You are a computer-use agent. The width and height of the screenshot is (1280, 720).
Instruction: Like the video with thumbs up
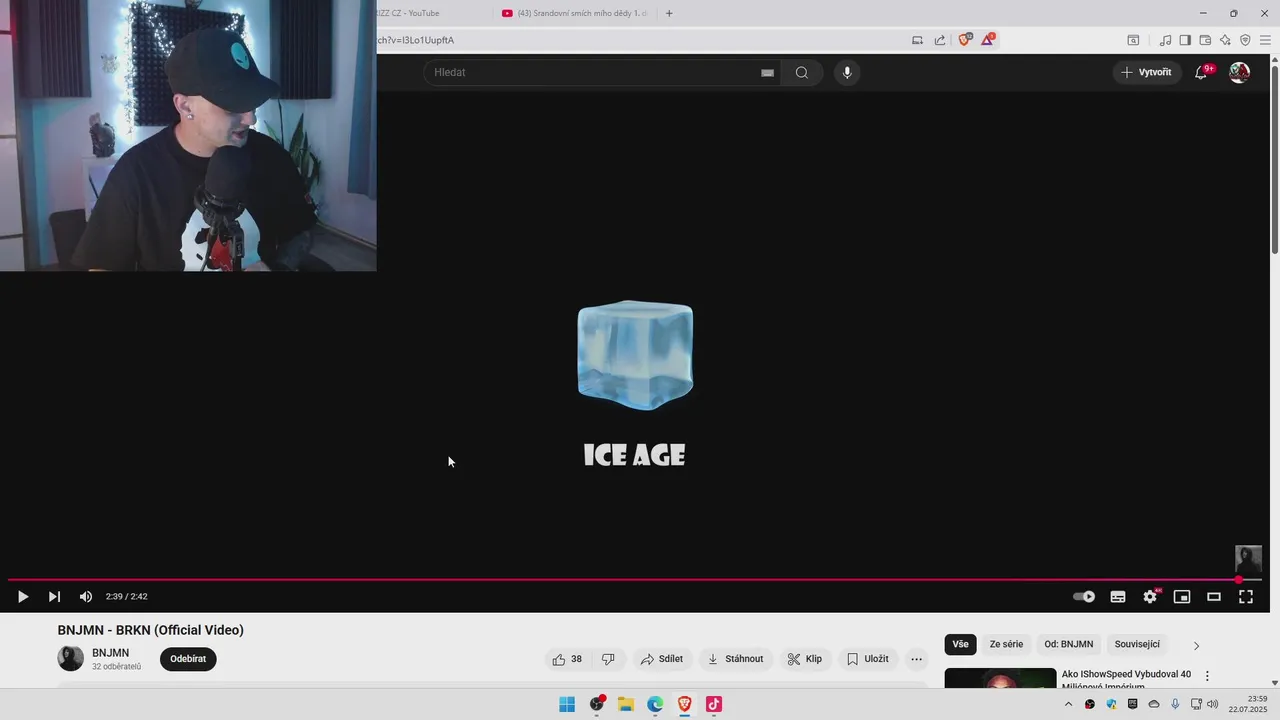pos(567,659)
